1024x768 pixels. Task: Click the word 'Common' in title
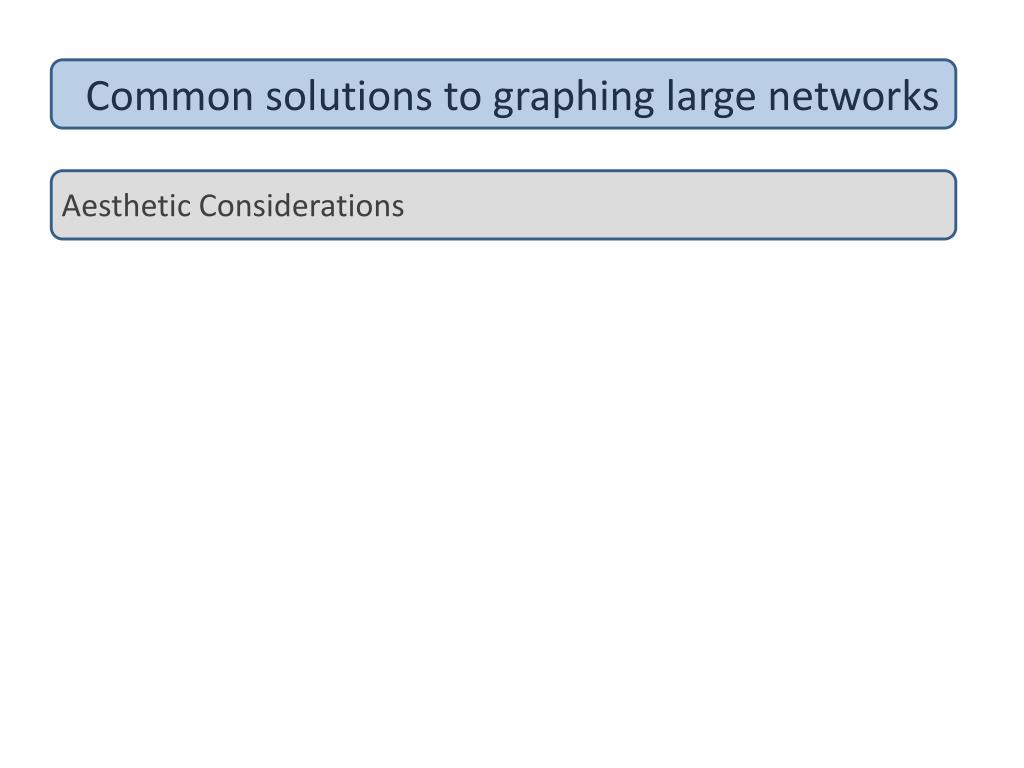point(169,96)
